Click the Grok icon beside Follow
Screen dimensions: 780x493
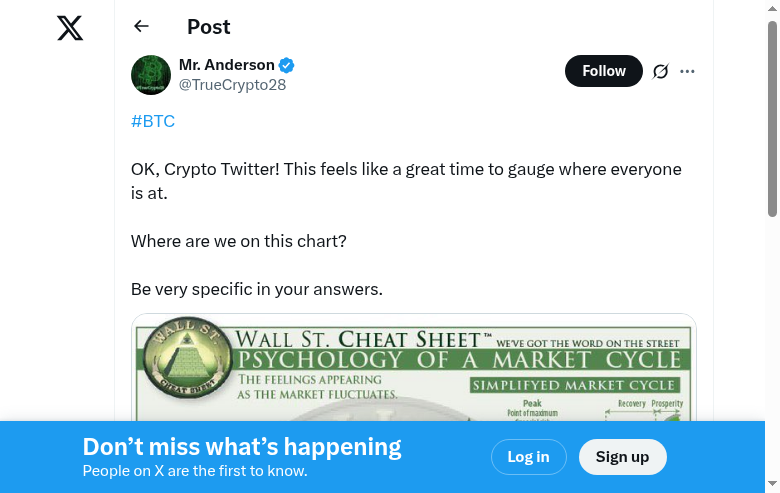click(660, 71)
